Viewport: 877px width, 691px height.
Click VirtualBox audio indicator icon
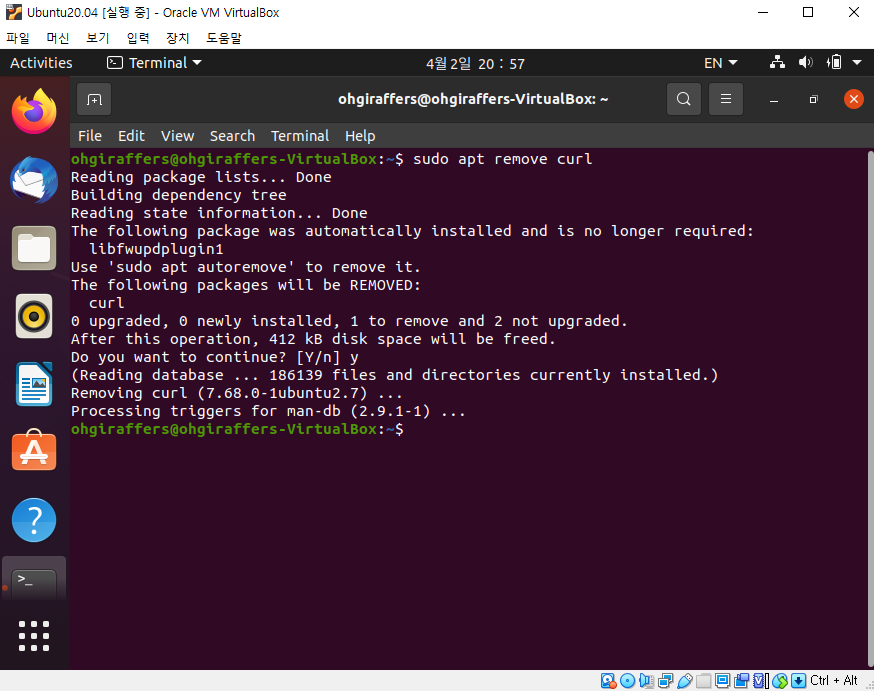(646, 680)
